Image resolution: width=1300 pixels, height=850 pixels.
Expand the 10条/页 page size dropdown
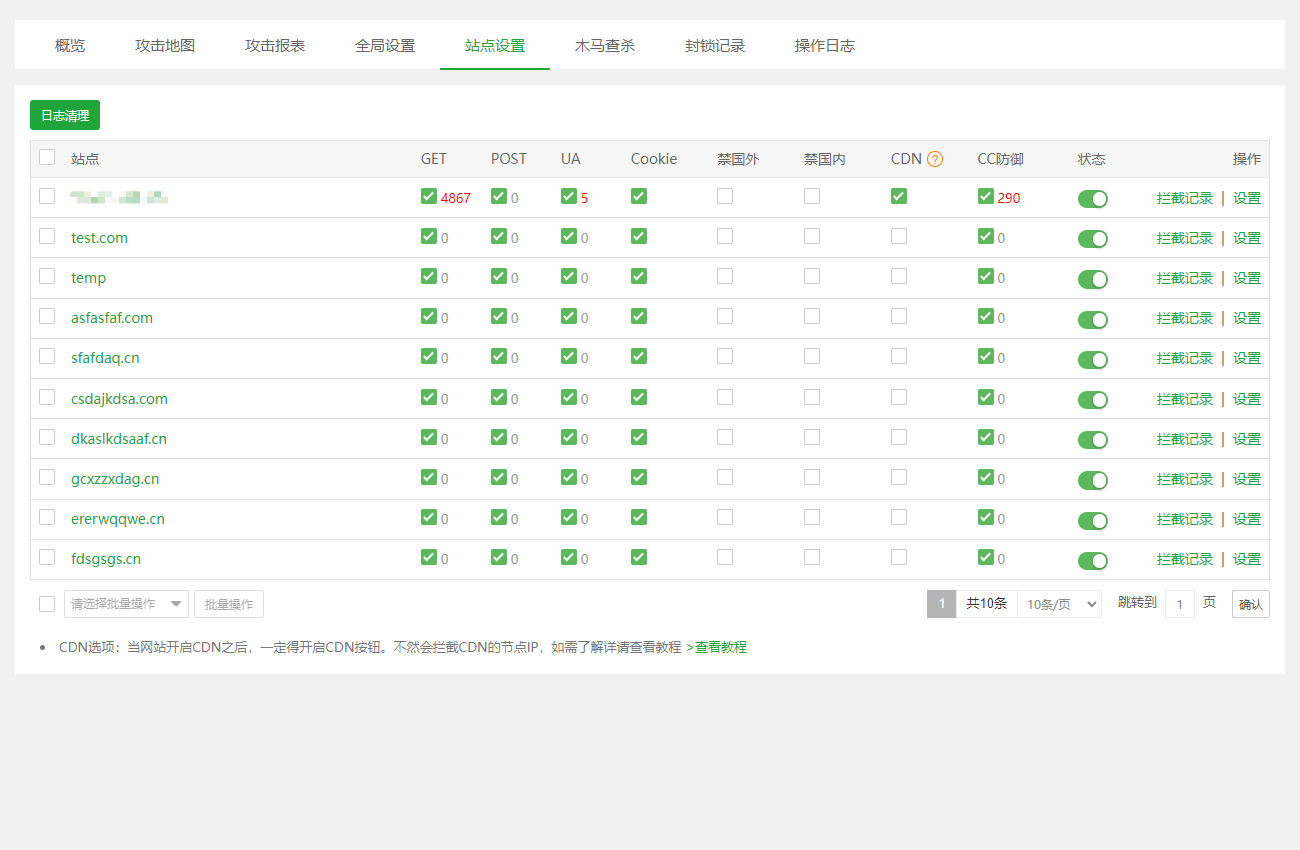point(1059,604)
